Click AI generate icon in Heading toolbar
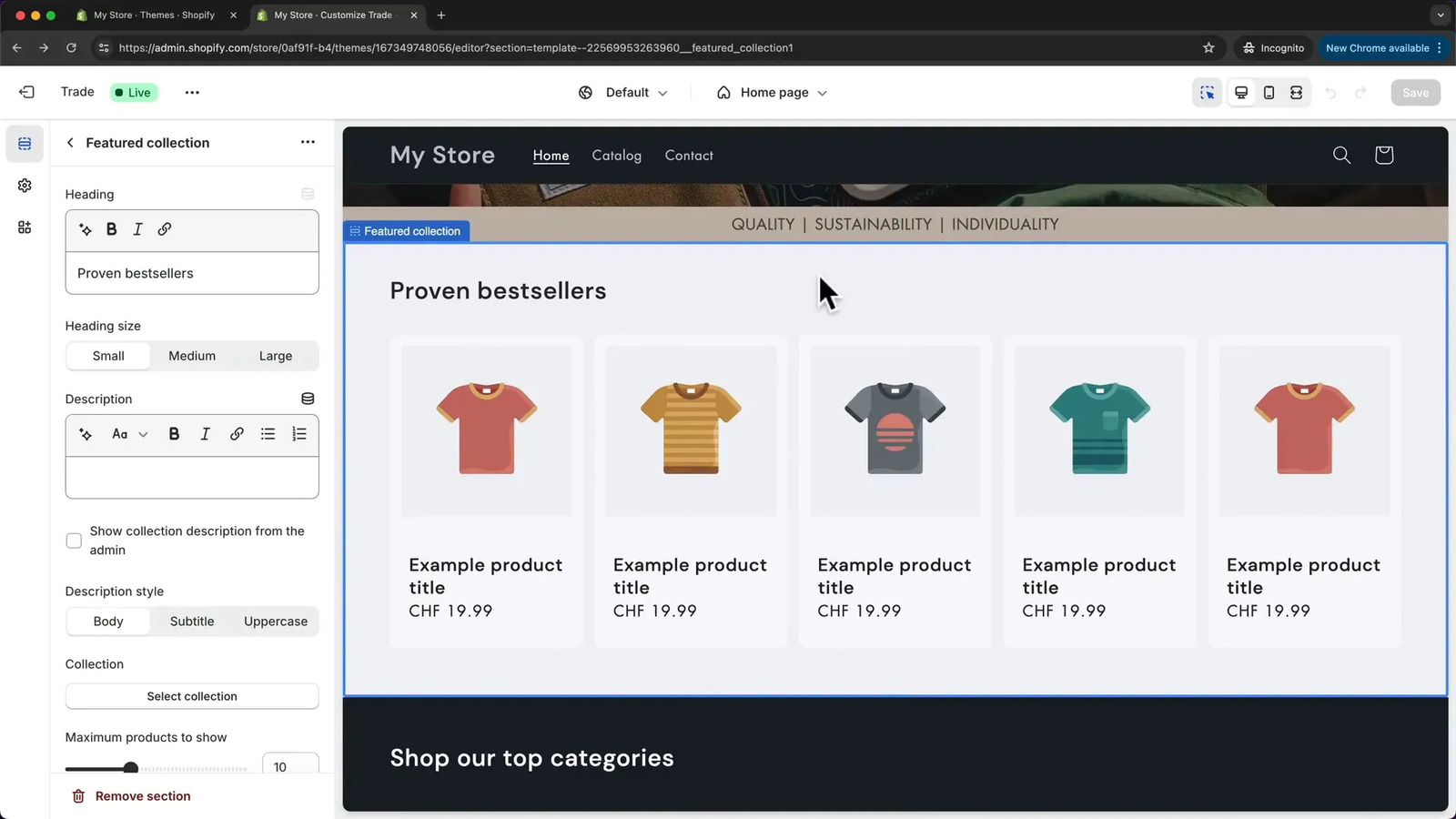Viewport: 1456px width, 819px height. (x=86, y=229)
